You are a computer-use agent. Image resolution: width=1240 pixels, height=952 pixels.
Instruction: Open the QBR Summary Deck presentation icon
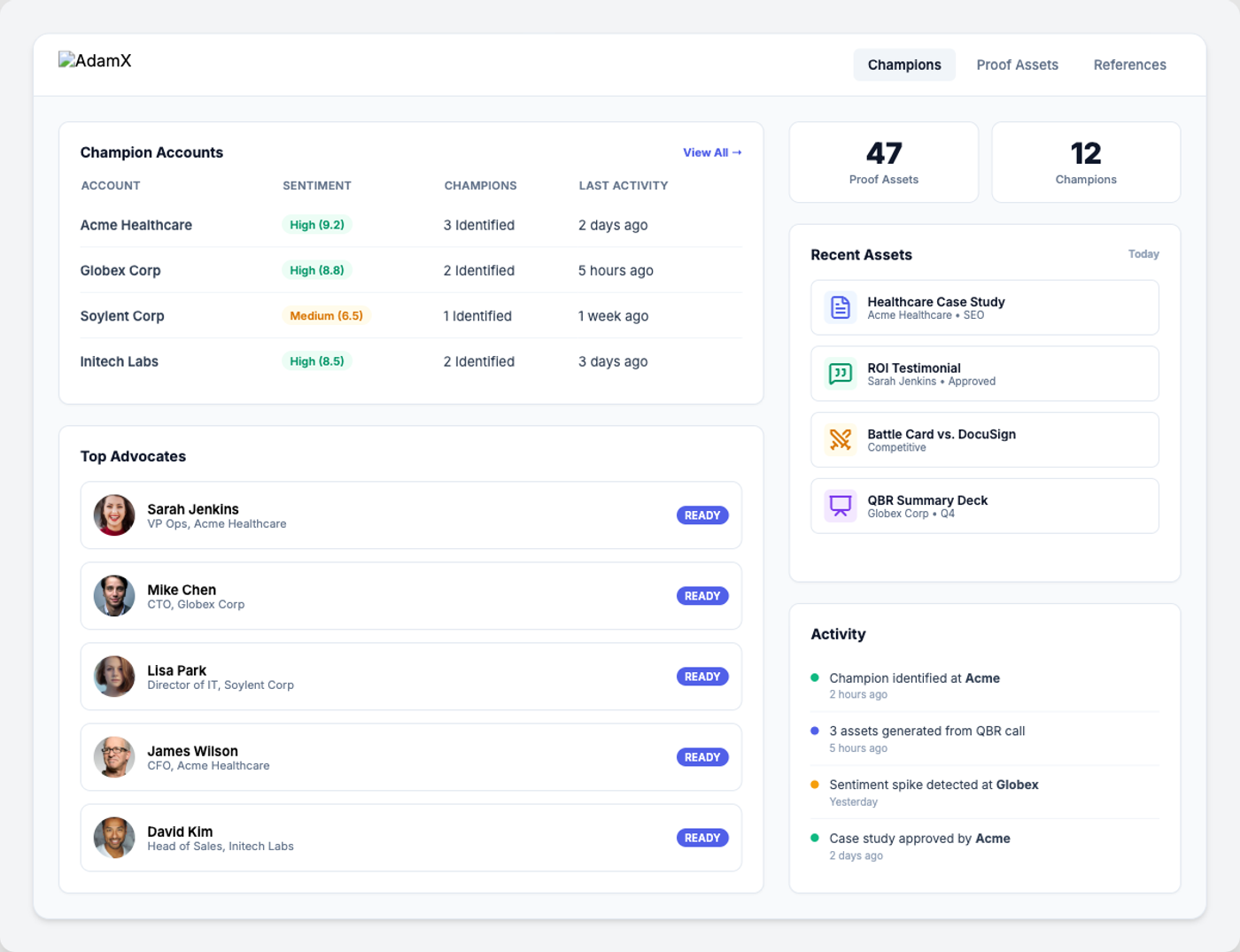(x=839, y=506)
